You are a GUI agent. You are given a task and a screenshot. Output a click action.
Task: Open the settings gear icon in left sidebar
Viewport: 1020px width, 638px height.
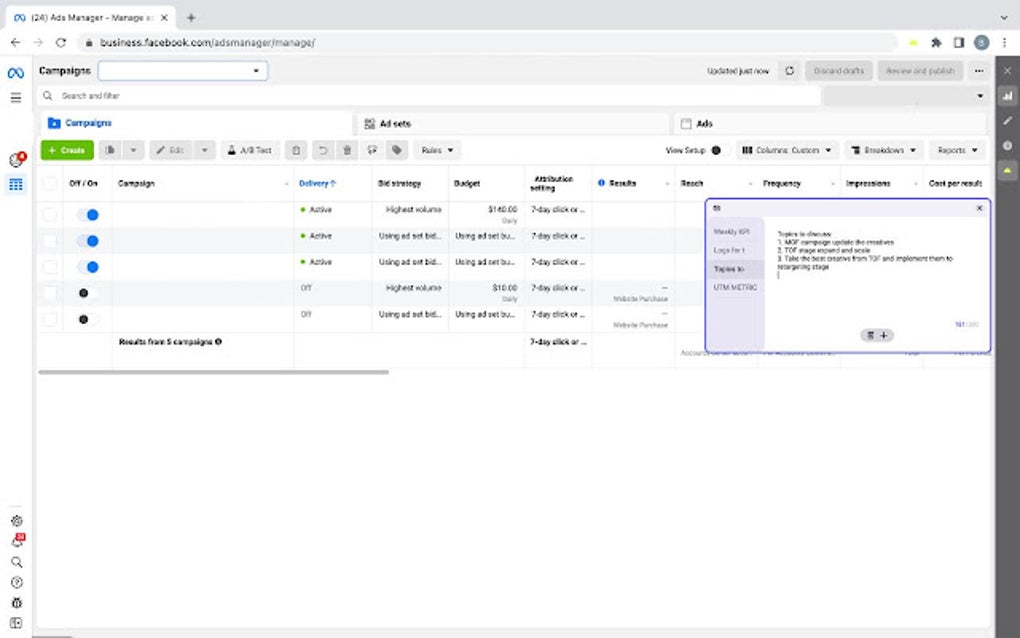click(17, 521)
